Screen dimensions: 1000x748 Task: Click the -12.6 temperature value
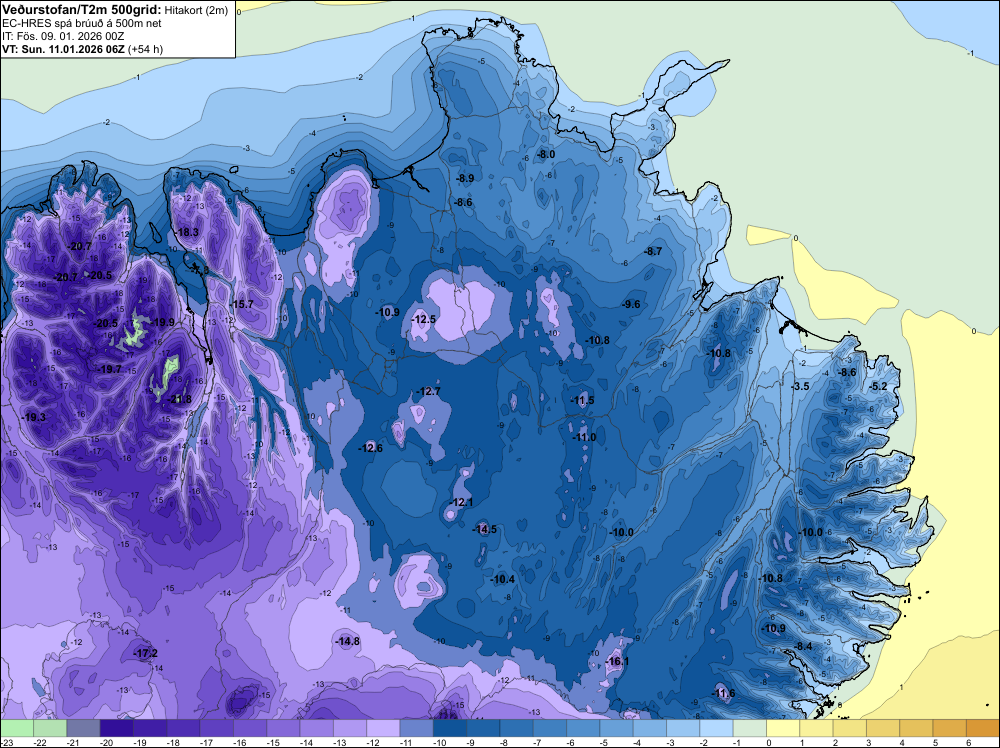(370, 448)
